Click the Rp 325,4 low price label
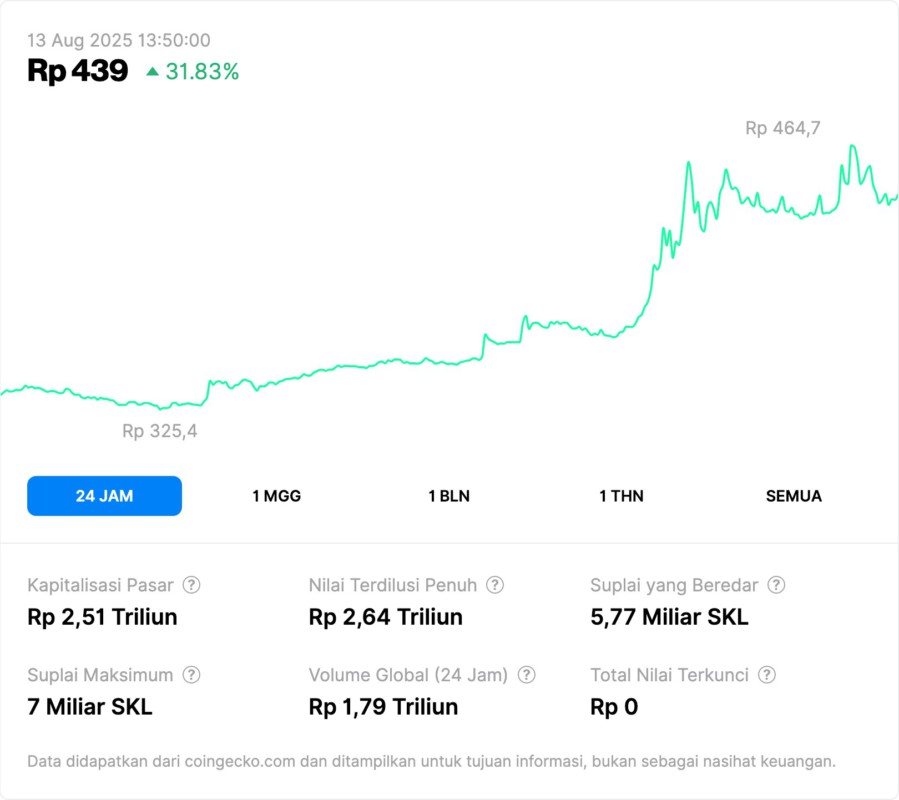899x800 pixels. point(160,432)
